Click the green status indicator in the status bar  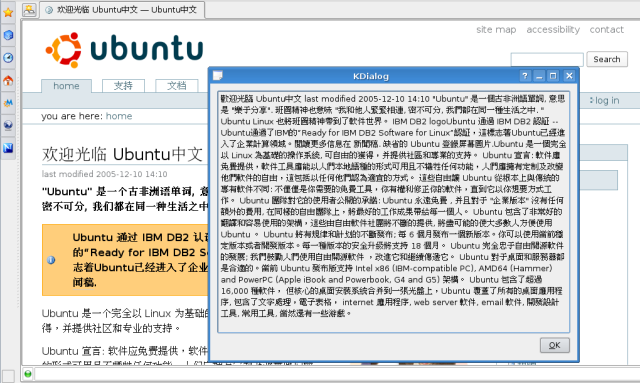point(28,374)
